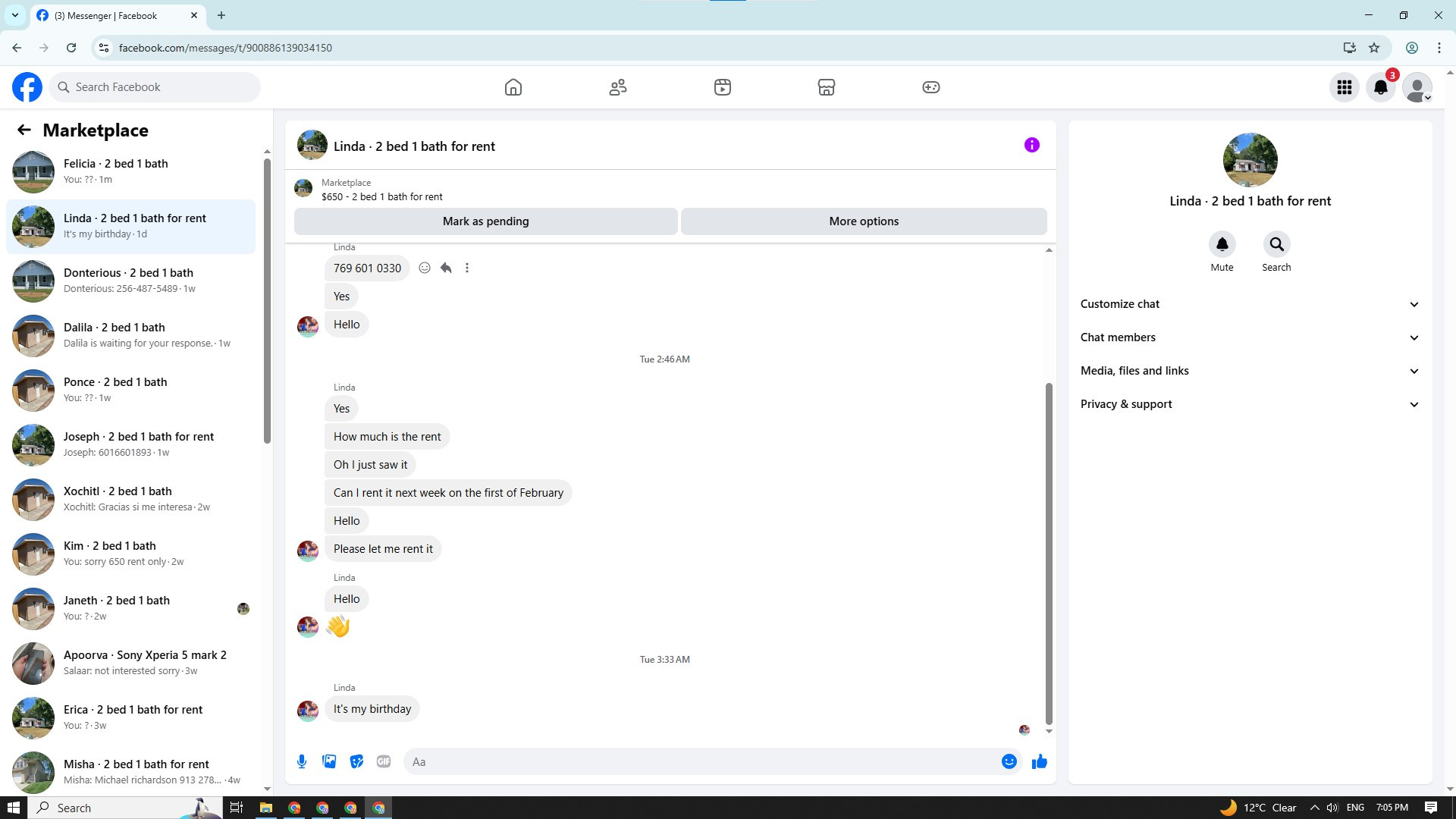
Task: Open the GIF picker icon
Action: [384, 761]
